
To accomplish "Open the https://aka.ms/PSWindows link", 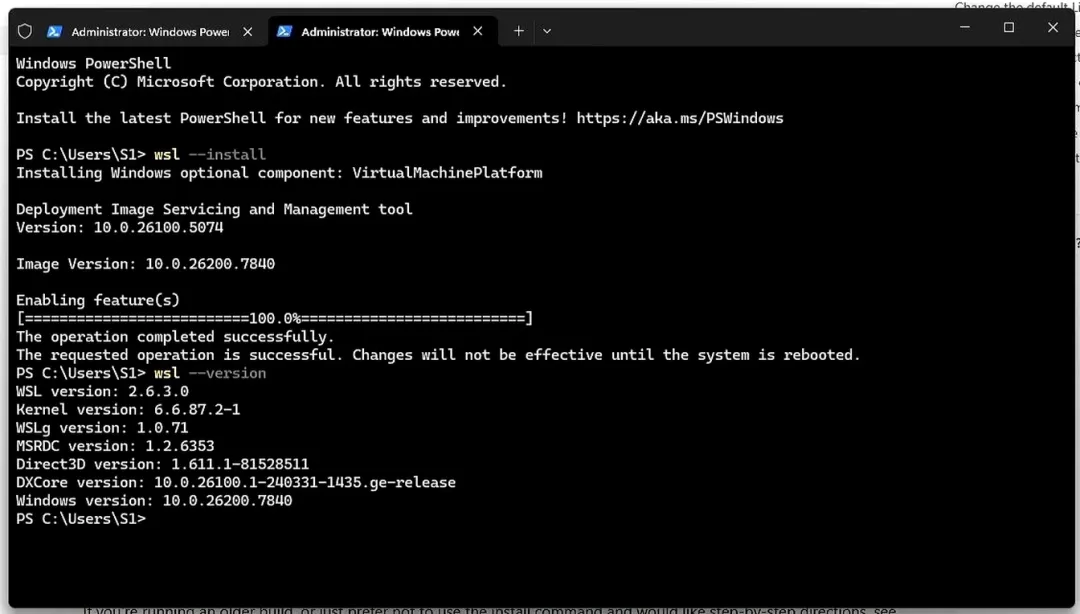I will 680,118.
